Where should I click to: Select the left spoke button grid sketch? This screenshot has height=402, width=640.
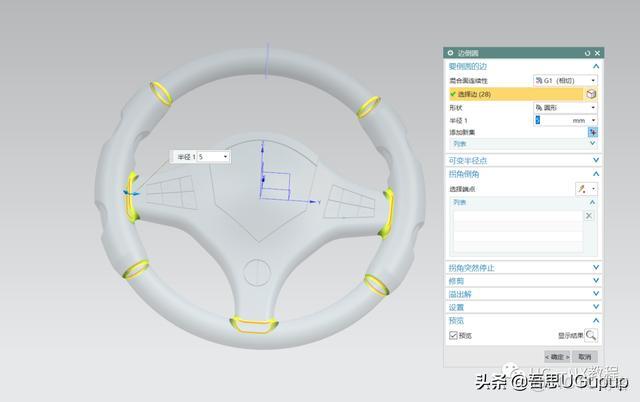(x=172, y=192)
